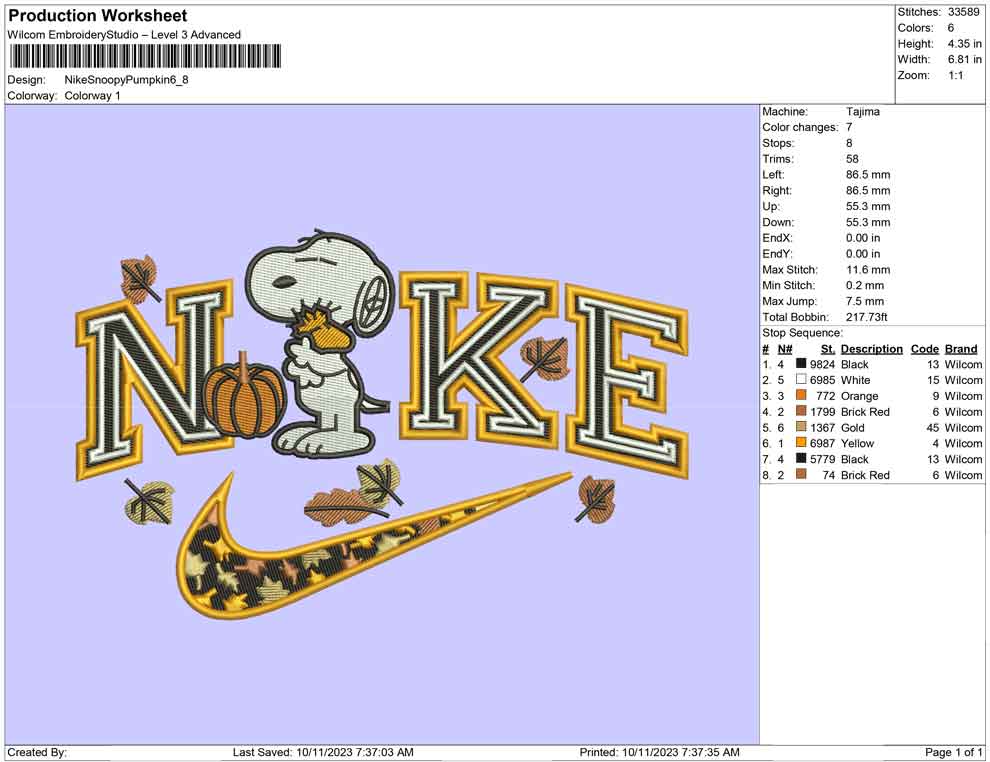Image resolution: width=990 pixels, height=762 pixels.
Task: Click the Brand column header
Action: coord(961,349)
